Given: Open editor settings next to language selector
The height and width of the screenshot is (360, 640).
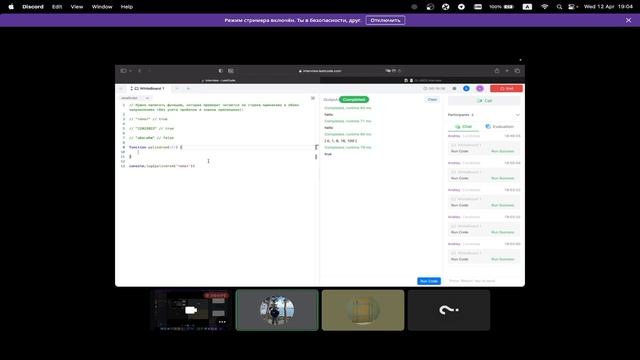Looking at the screenshot, I should [x=147, y=98].
